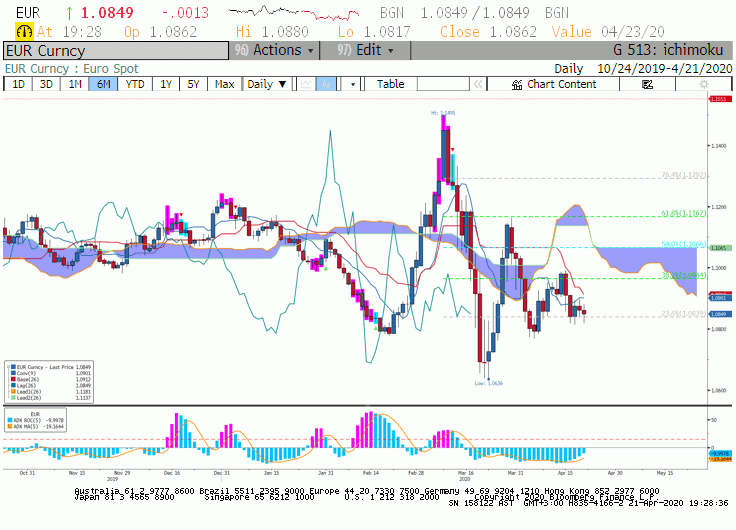Open the Daily periodicity dropdown
This screenshot has height=530, width=736.
coord(267,84)
